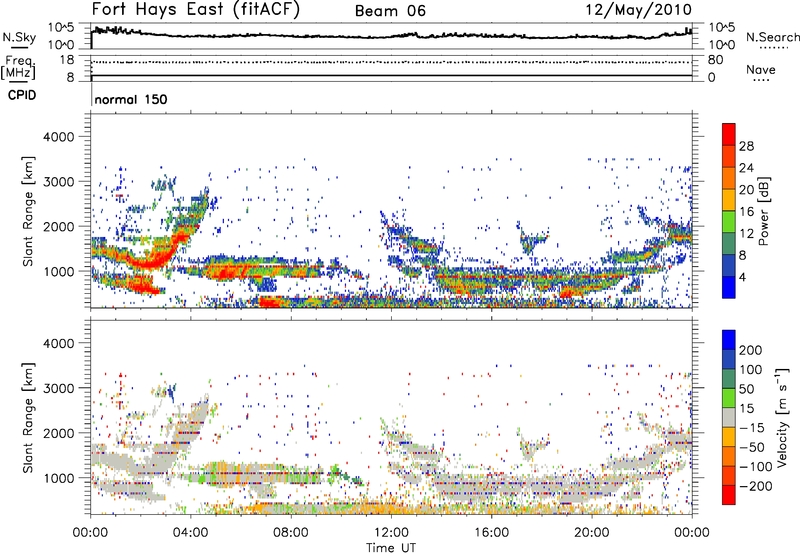800x554 pixels.
Task: Click the 'Velocity [m s-1]' colorbar title
Action: coord(783,417)
